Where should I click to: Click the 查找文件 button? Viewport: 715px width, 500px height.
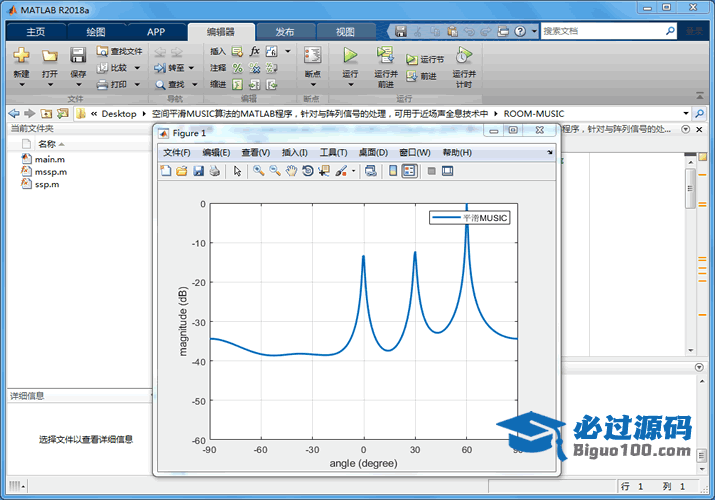click(120, 52)
